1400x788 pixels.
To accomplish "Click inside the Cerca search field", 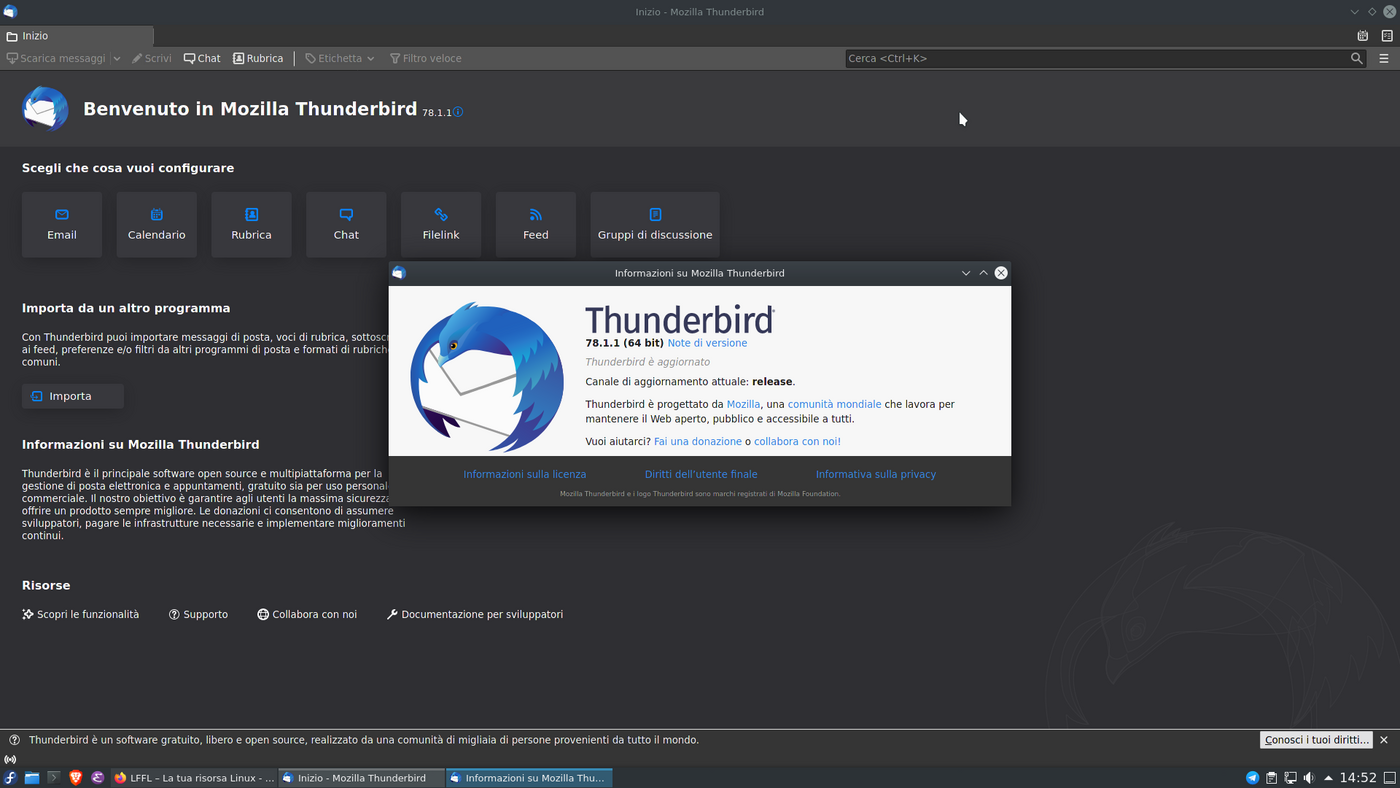I will (x=1100, y=58).
